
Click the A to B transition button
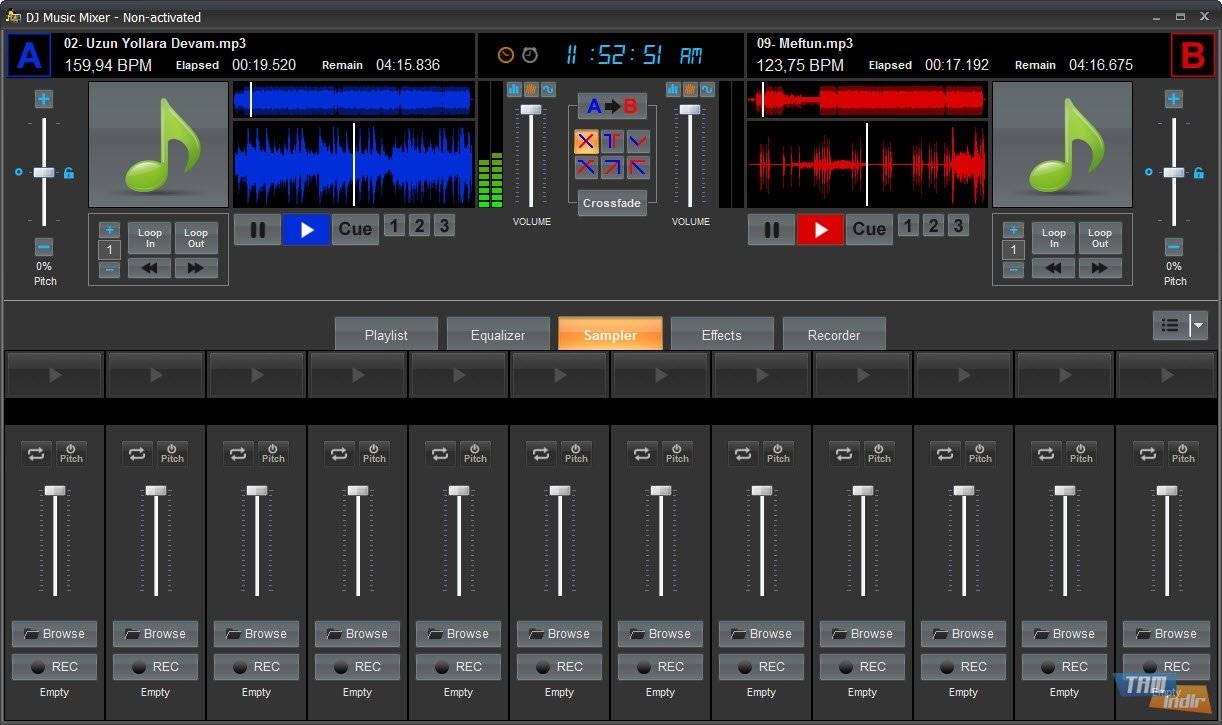612,106
